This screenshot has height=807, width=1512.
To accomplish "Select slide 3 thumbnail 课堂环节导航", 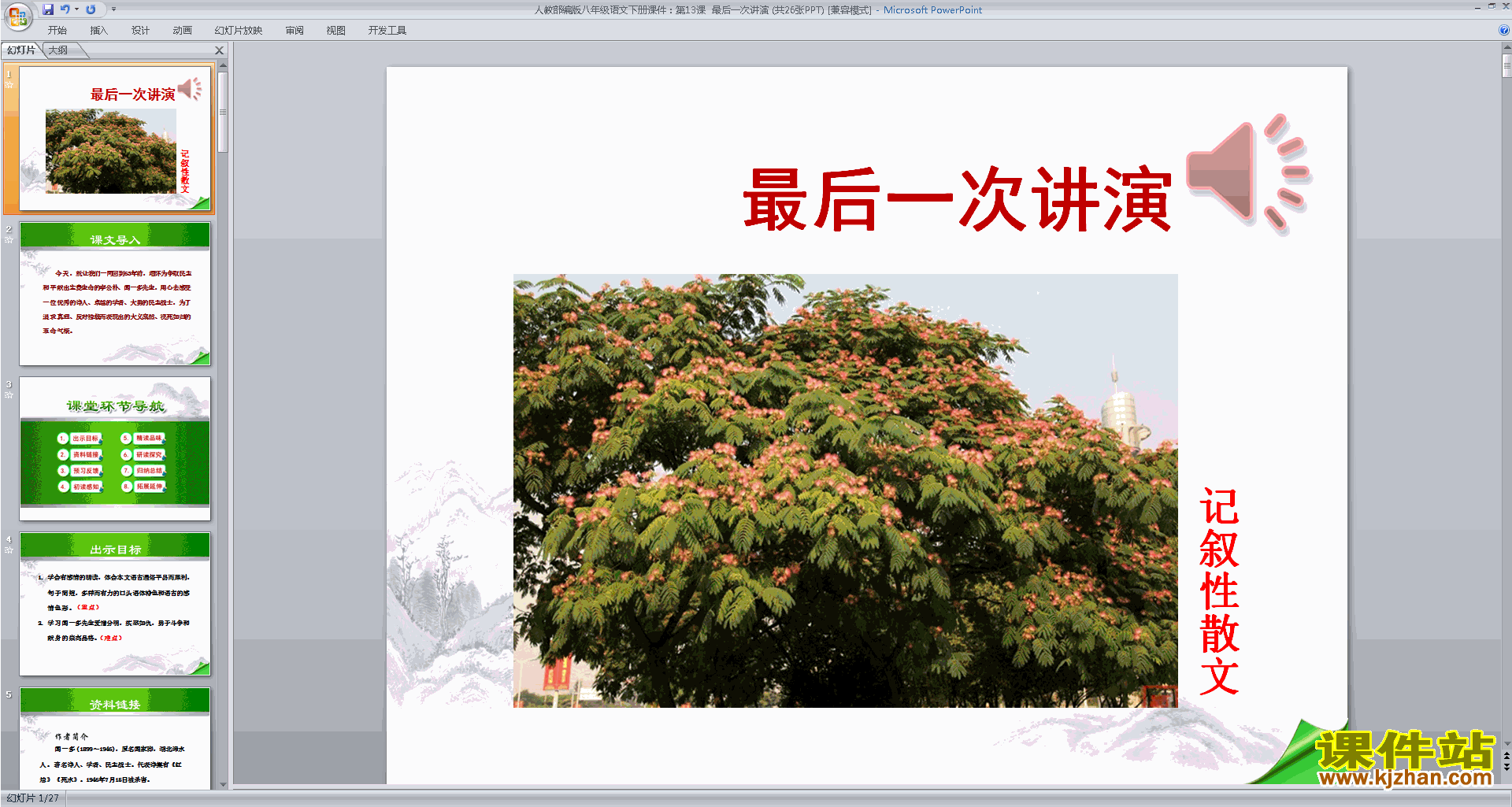I will pos(115,449).
